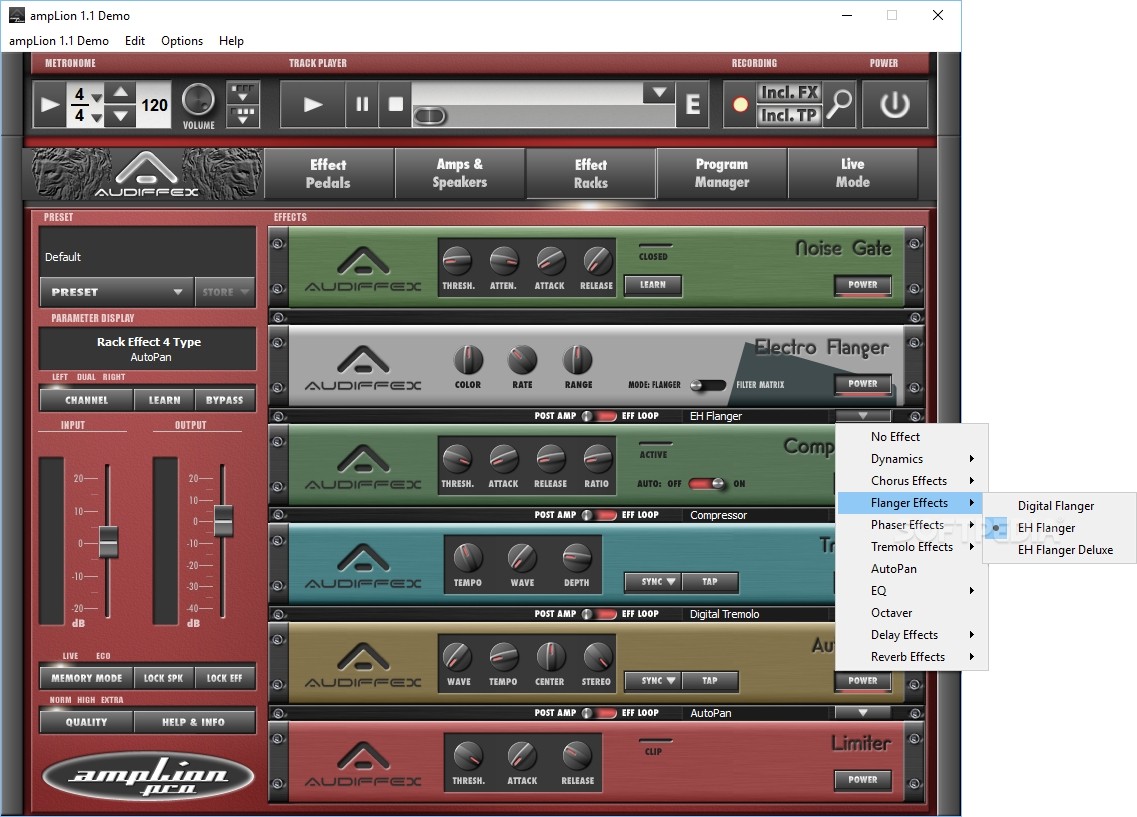Click the Compressor RATIO knob

pyautogui.click(x=597, y=458)
